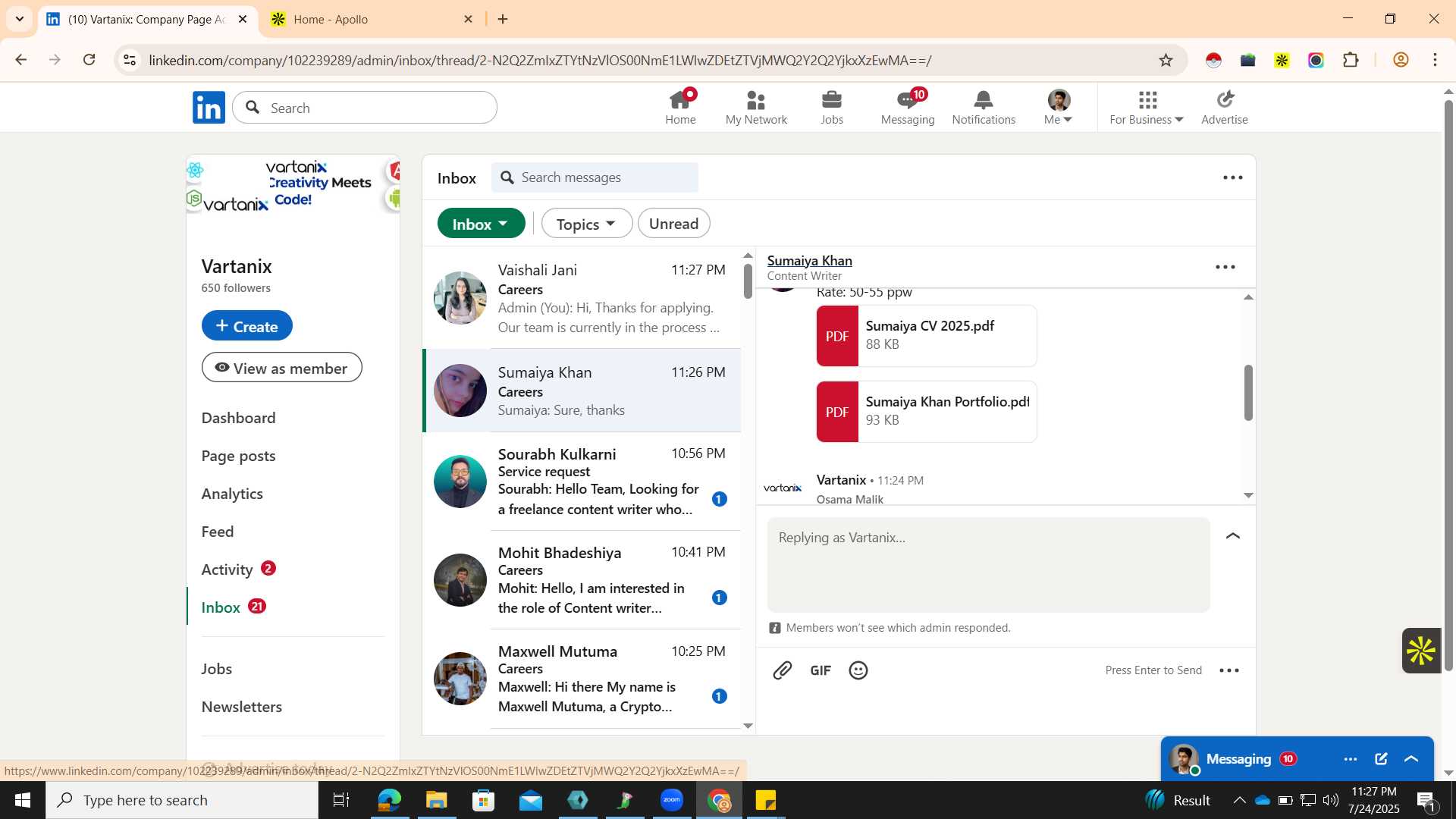This screenshot has height=819, width=1456.
Task: Open the browser Extensions puzzle icon
Action: tap(1351, 60)
